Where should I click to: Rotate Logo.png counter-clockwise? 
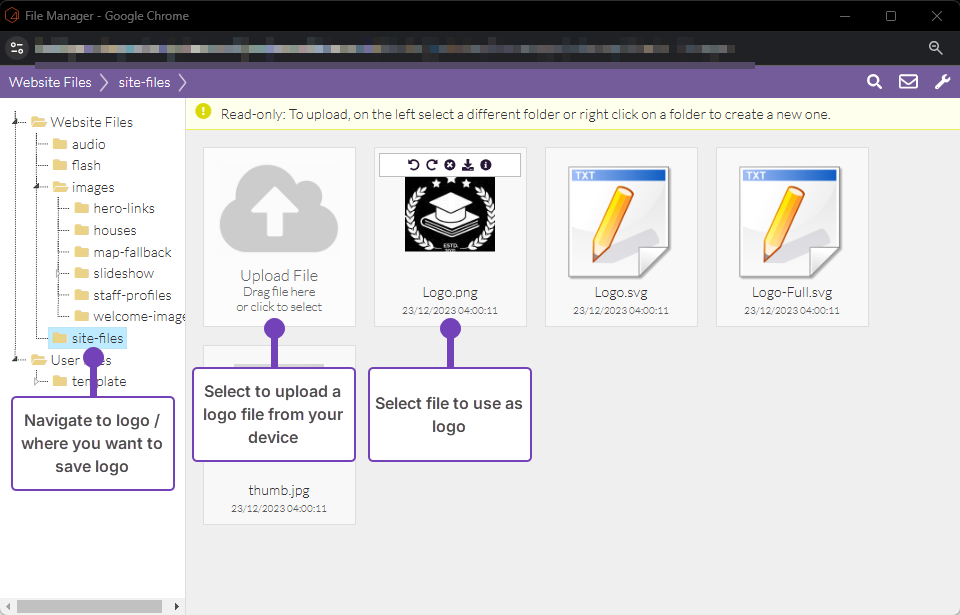coord(414,165)
